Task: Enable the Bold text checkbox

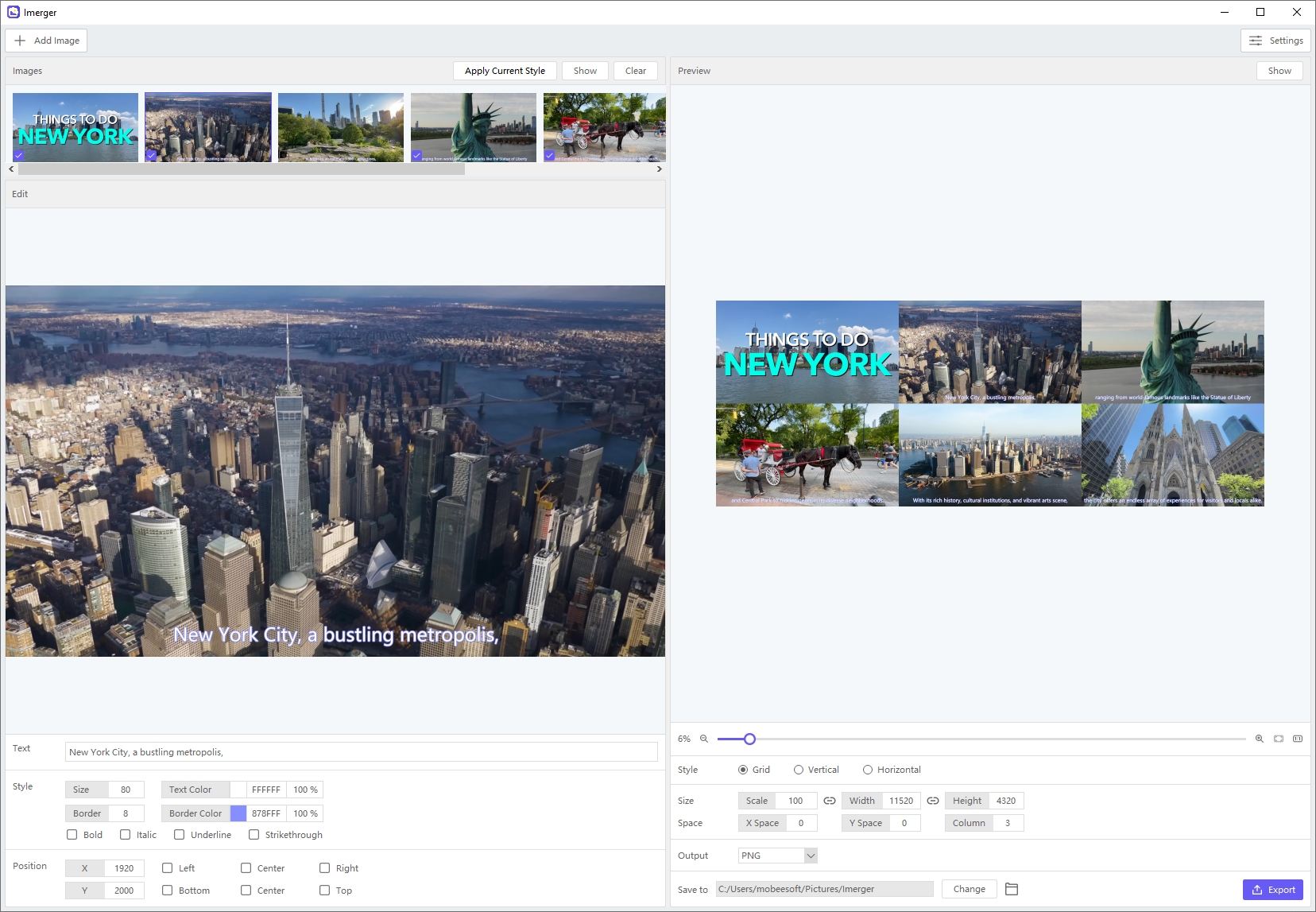Action: point(72,835)
